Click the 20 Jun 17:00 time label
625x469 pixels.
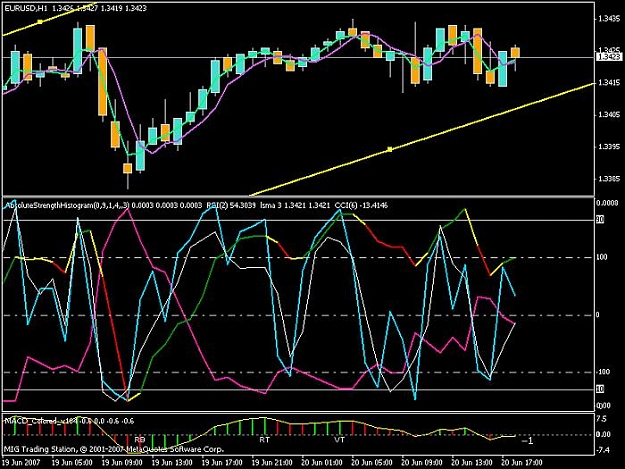(522, 463)
